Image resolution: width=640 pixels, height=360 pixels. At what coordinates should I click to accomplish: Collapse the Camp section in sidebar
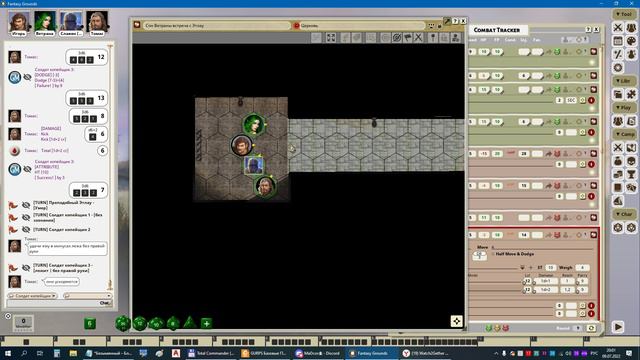pyautogui.click(x=624, y=134)
